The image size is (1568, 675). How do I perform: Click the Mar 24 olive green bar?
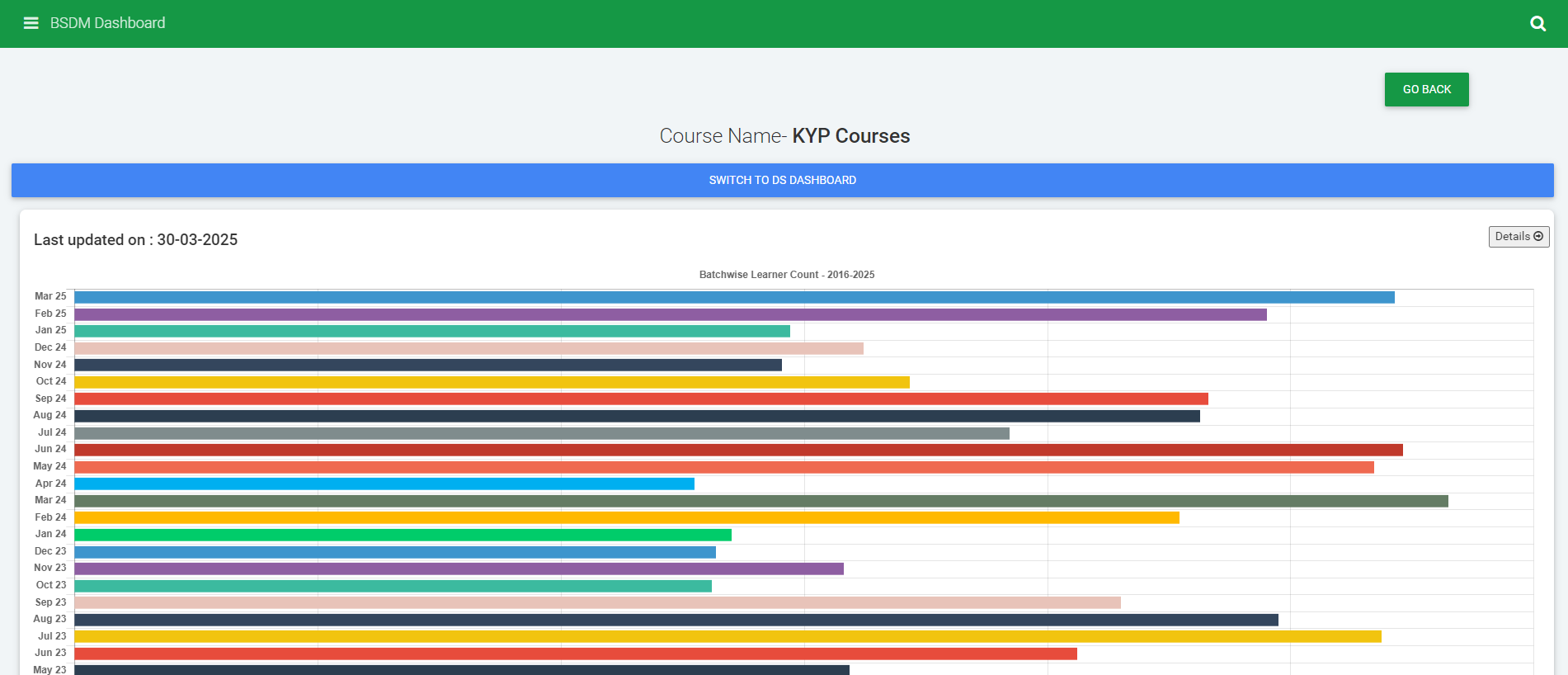tap(761, 501)
